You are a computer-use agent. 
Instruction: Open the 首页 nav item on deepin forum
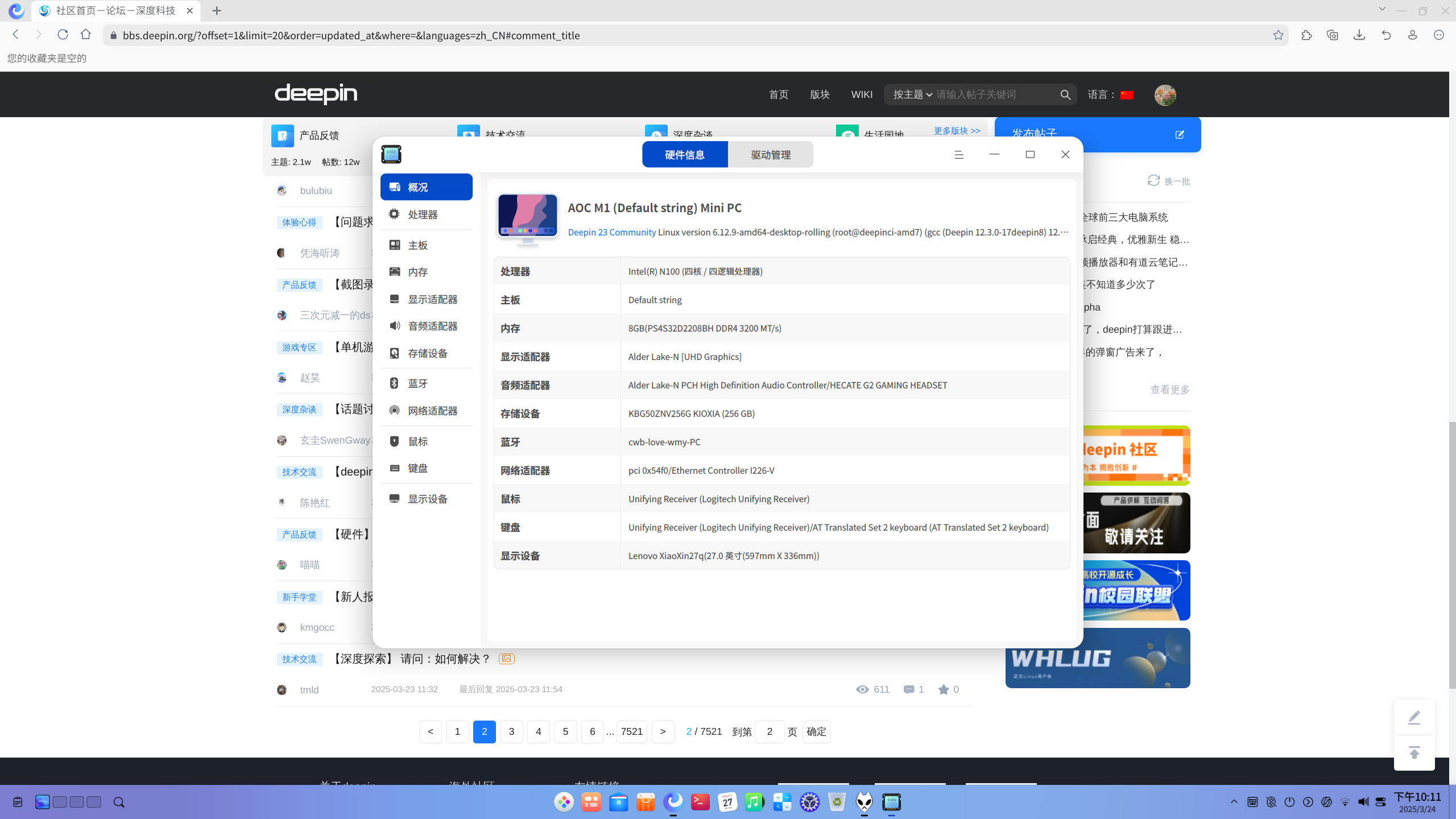tap(779, 94)
